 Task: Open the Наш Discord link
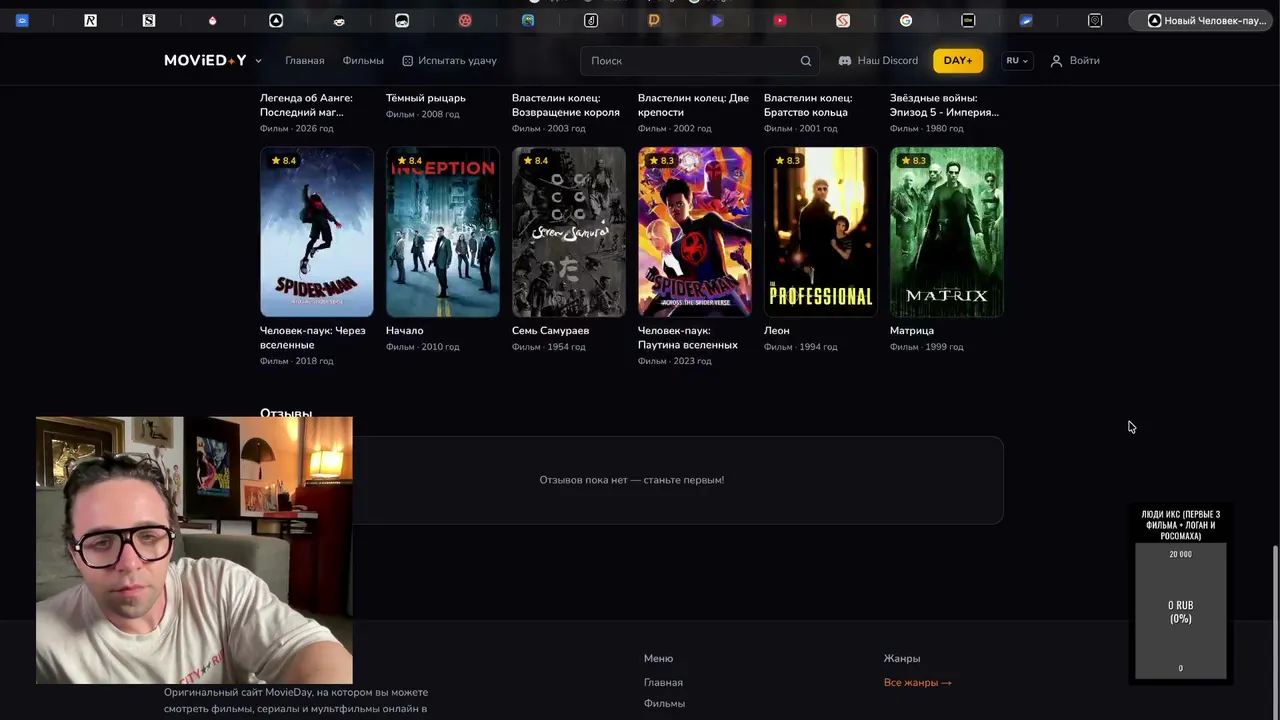tap(887, 61)
